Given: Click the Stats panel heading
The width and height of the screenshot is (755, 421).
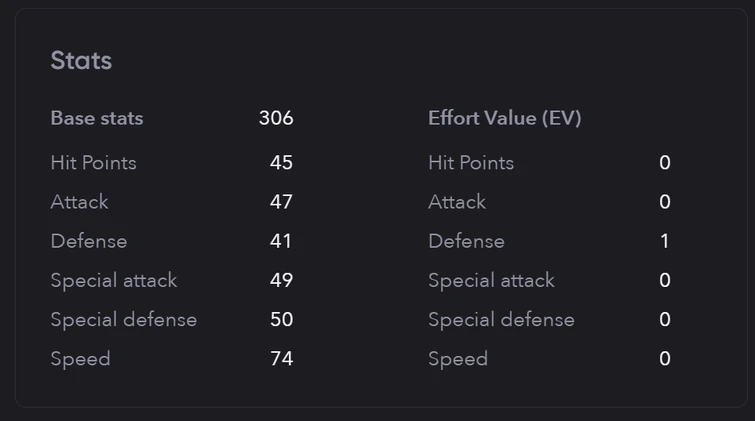Looking at the screenshot, I should (x=81, y=61).
